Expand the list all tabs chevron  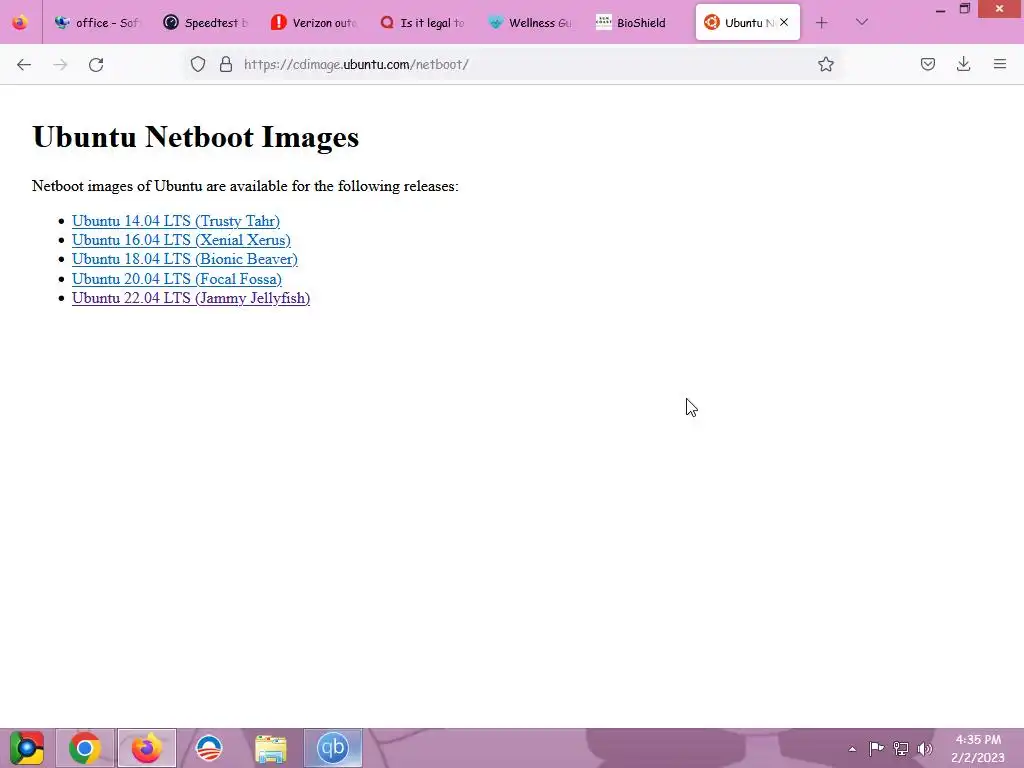click(862, 22)
